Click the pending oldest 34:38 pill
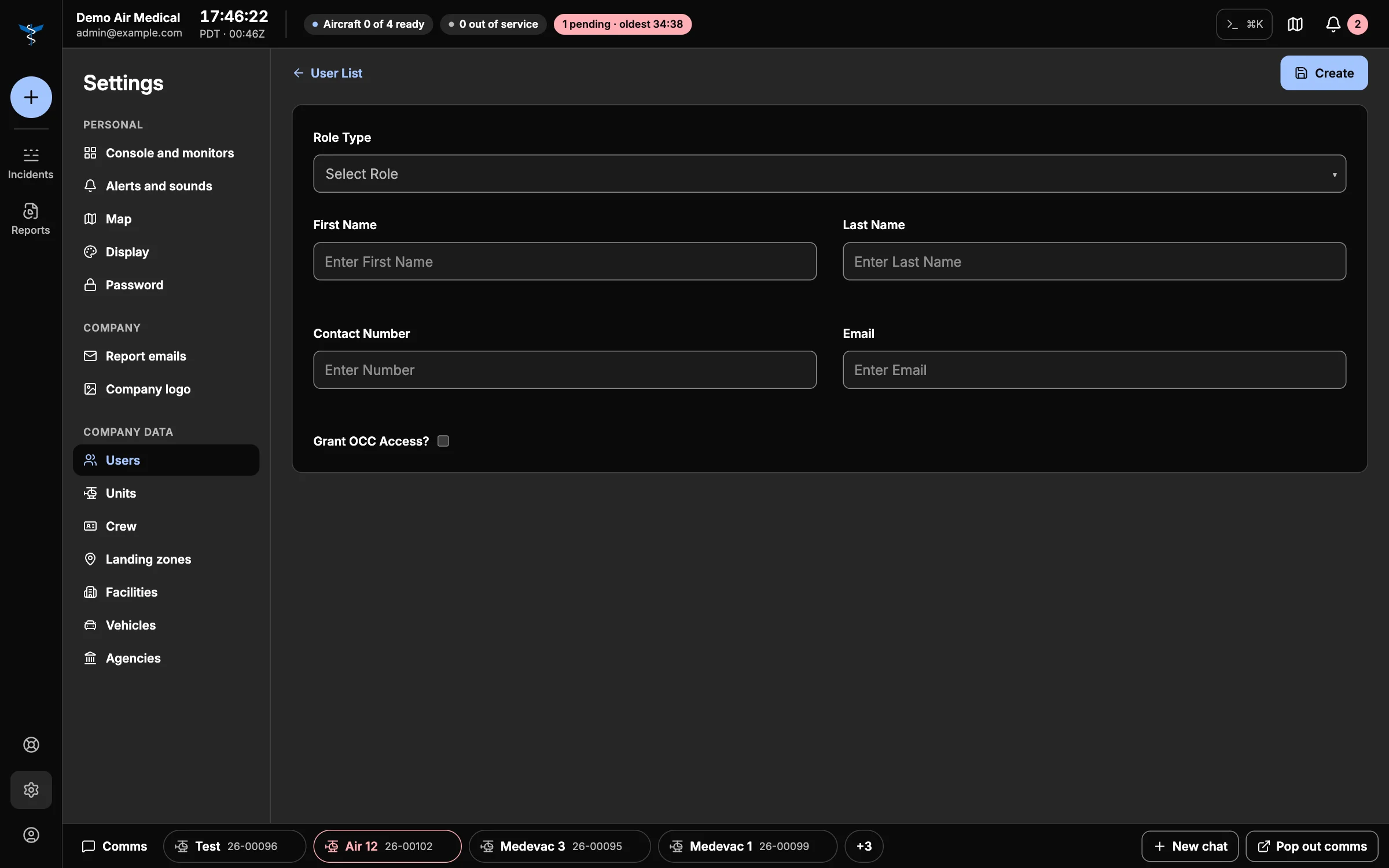Screen dimensions: 1389x868 pyautogui.click(x=623, y=24)
